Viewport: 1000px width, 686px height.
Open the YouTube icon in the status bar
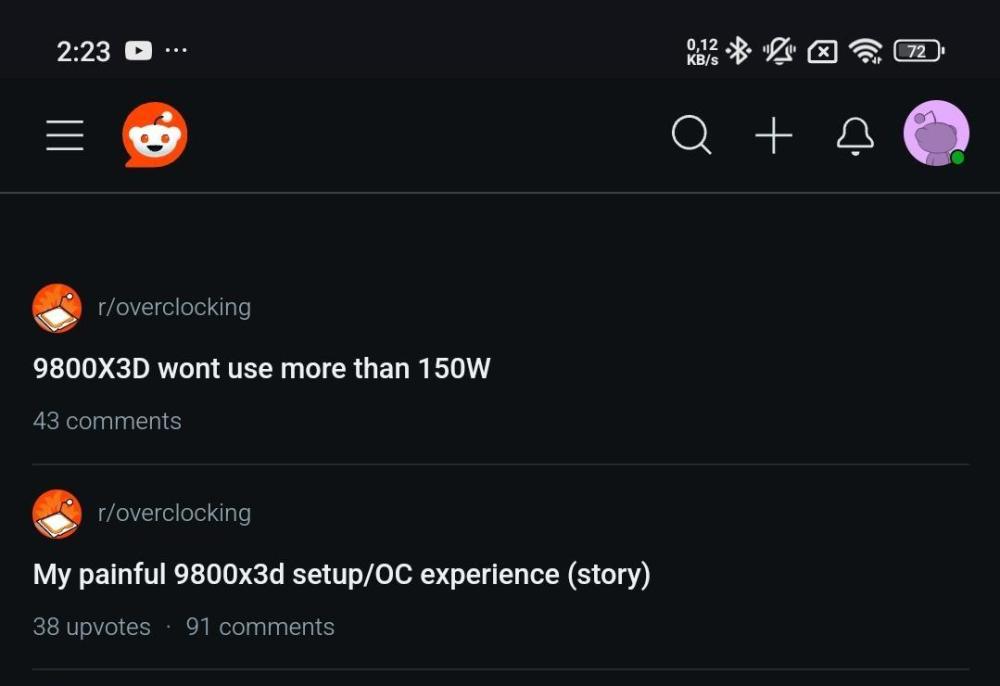coord(138,50)
